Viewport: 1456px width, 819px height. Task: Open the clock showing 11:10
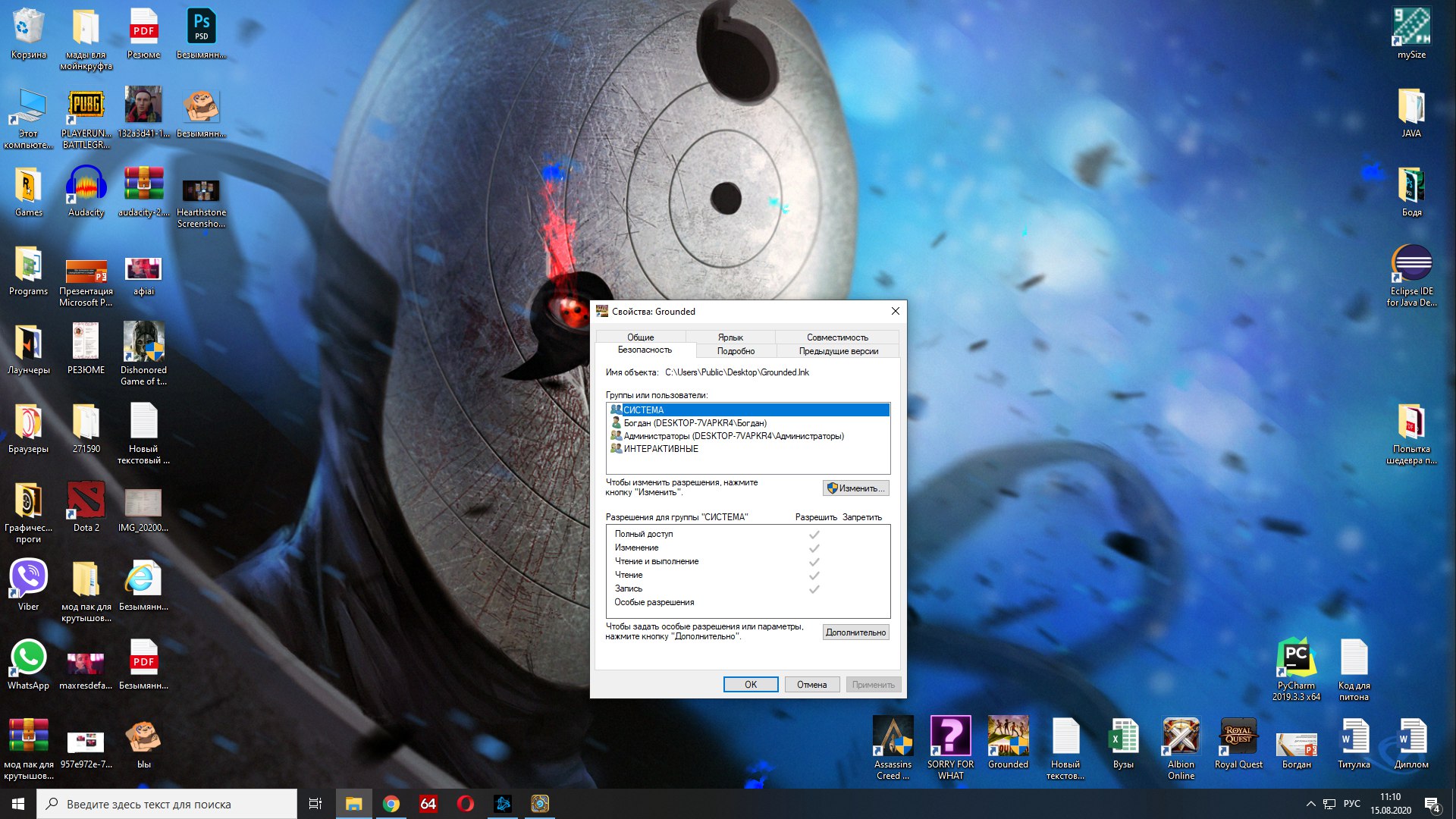[1390, 804]
